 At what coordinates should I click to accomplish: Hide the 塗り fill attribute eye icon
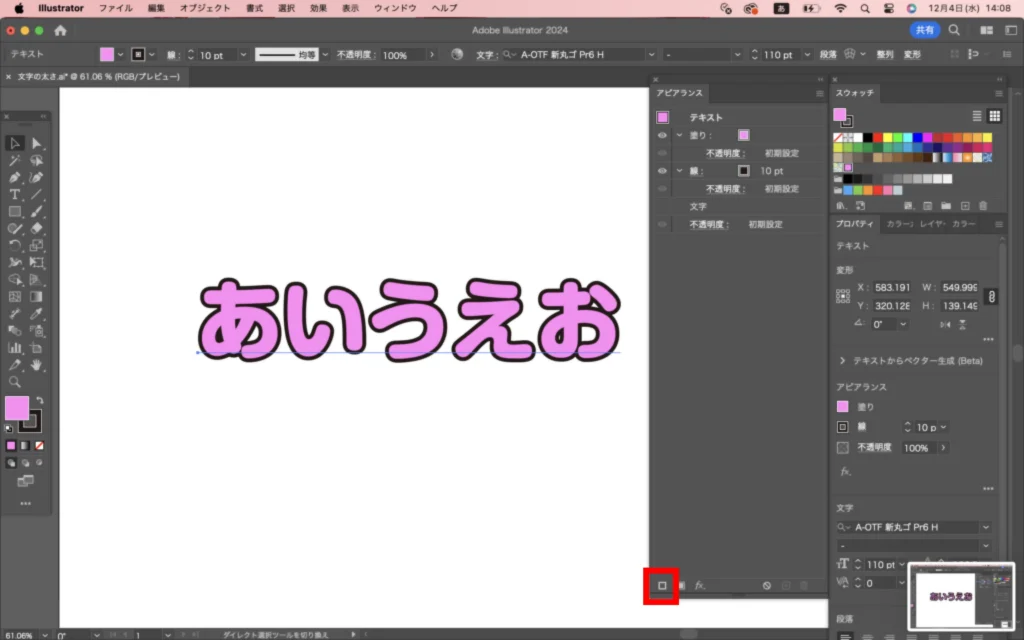(x=662, y=135)
